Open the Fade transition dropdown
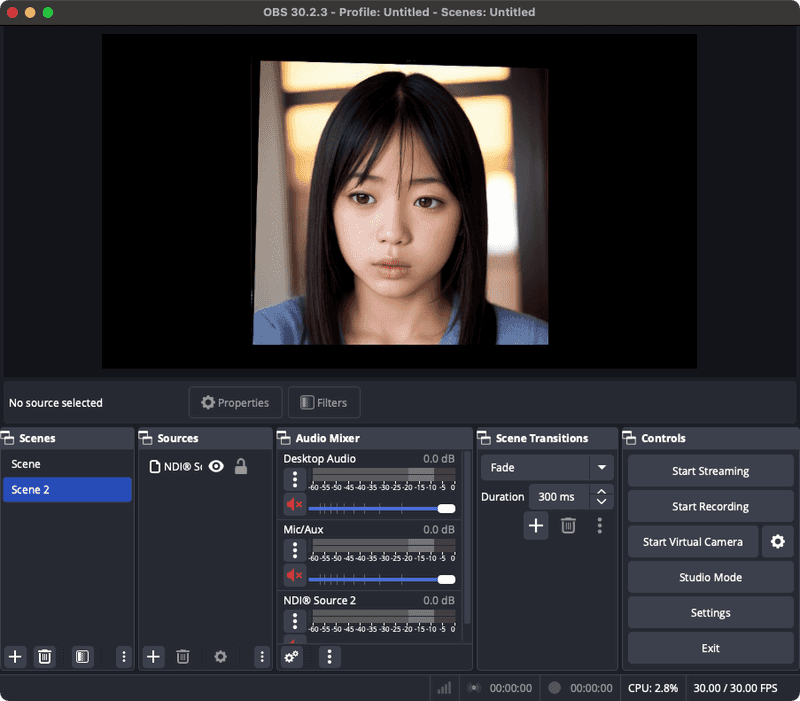Viewport: 800px width, 701px height. pyautogui.click(x=547, y=467)
